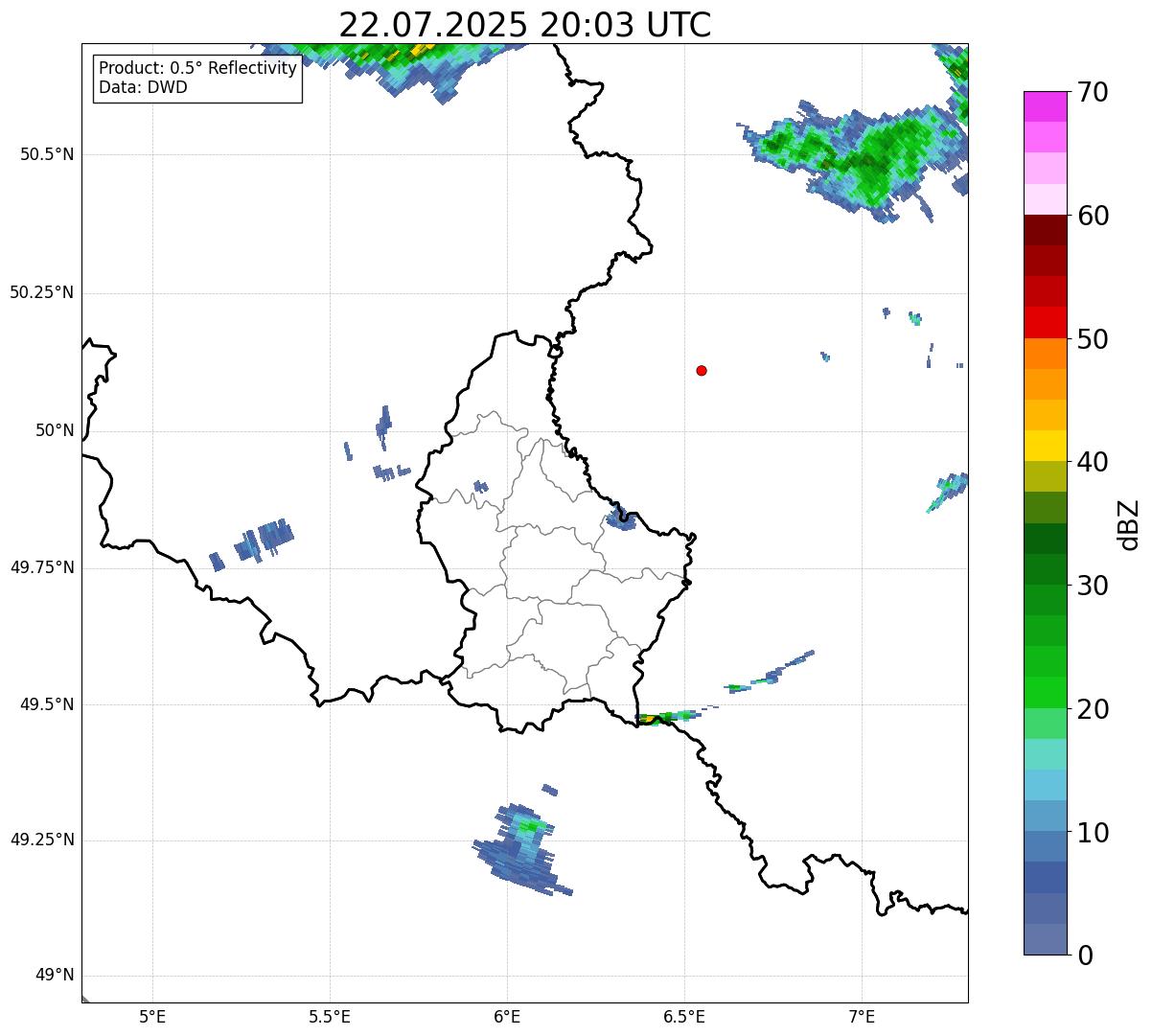Click the colorbar tick value 10
This screenshot has height=1036, width=1152.
click(1093, 833)
